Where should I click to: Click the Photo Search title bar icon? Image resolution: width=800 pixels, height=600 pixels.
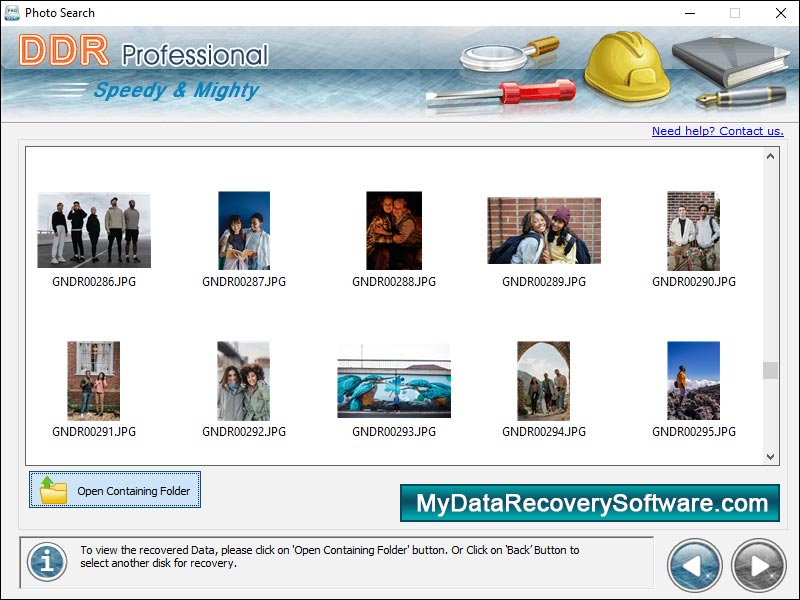tap(11, 13)
